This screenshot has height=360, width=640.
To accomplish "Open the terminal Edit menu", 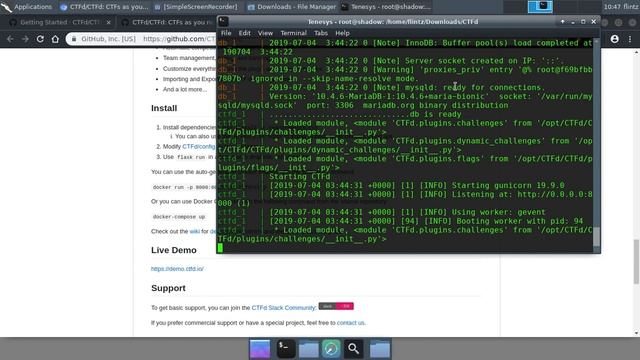I will [x=244, y=33].
